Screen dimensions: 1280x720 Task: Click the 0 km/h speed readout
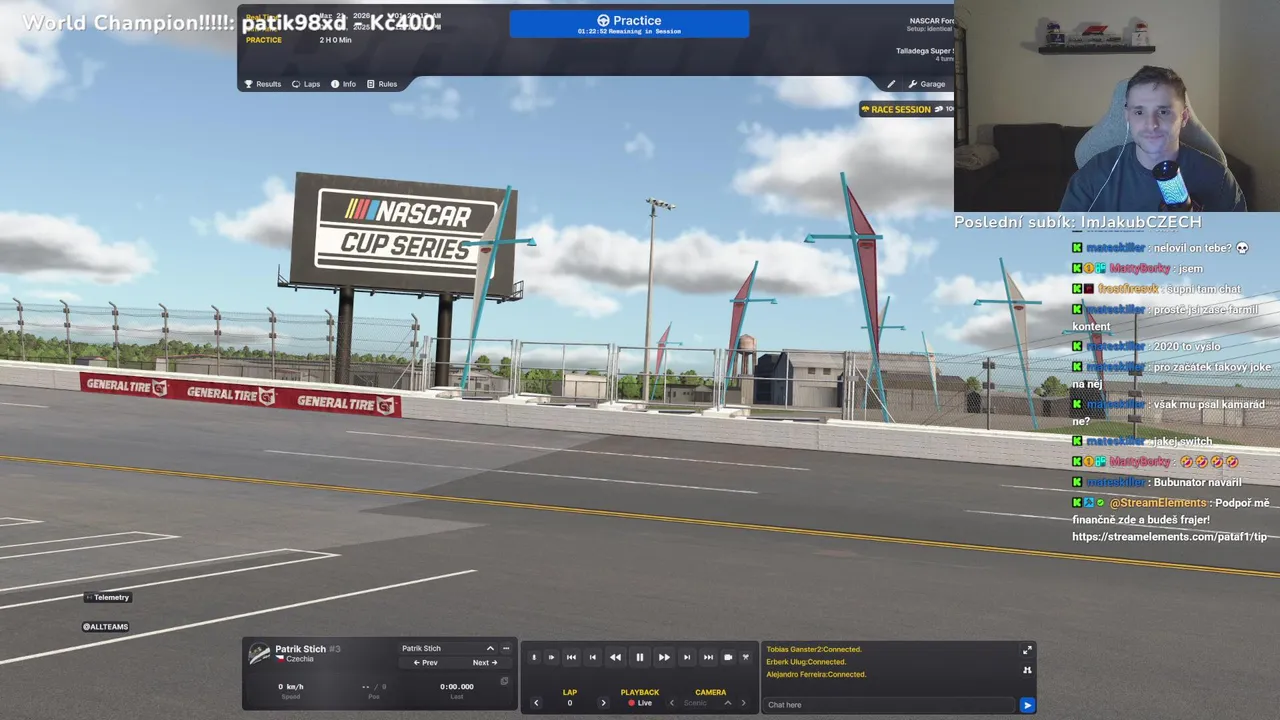coord(291,687)
